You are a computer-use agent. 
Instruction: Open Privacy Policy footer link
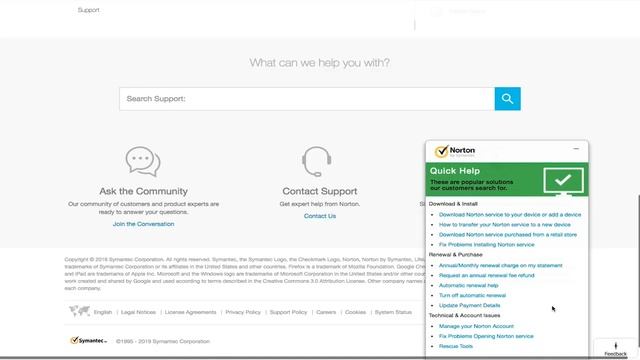243,312
